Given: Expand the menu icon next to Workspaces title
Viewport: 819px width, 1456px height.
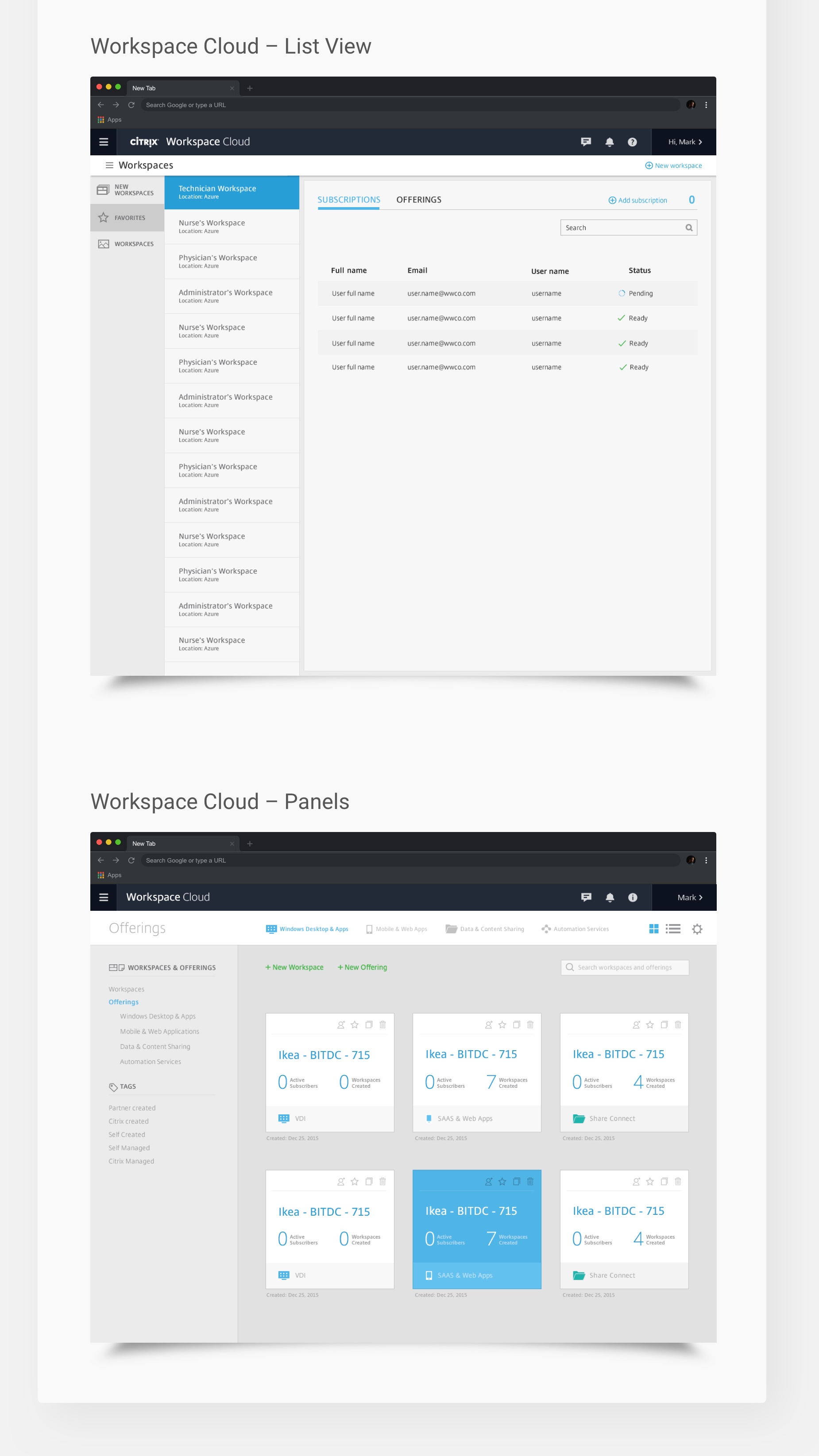Looking at the screenshot, I should 109,166.
